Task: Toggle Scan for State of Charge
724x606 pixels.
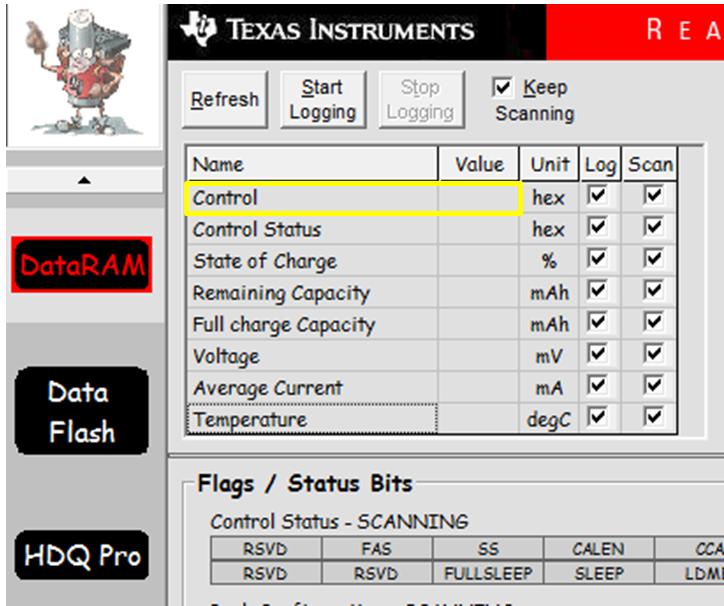Action: pos(653,258)
